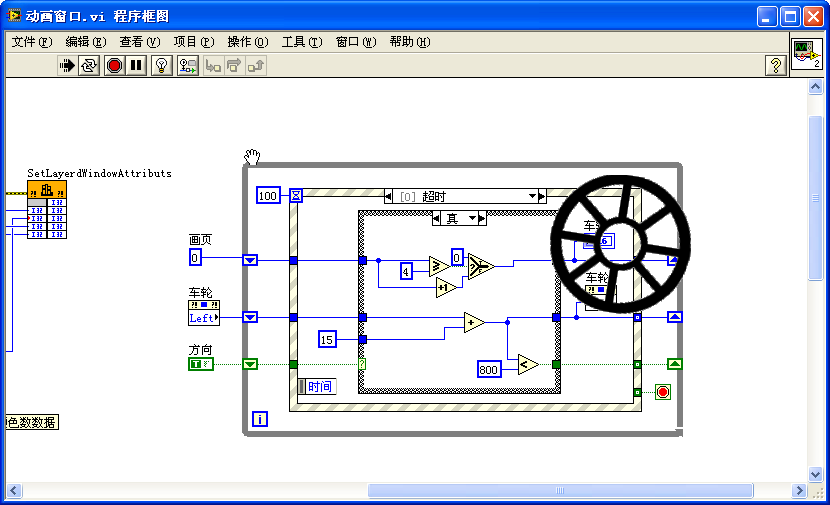
Task: Click the Run arrow button
Action: coord(67,66)
